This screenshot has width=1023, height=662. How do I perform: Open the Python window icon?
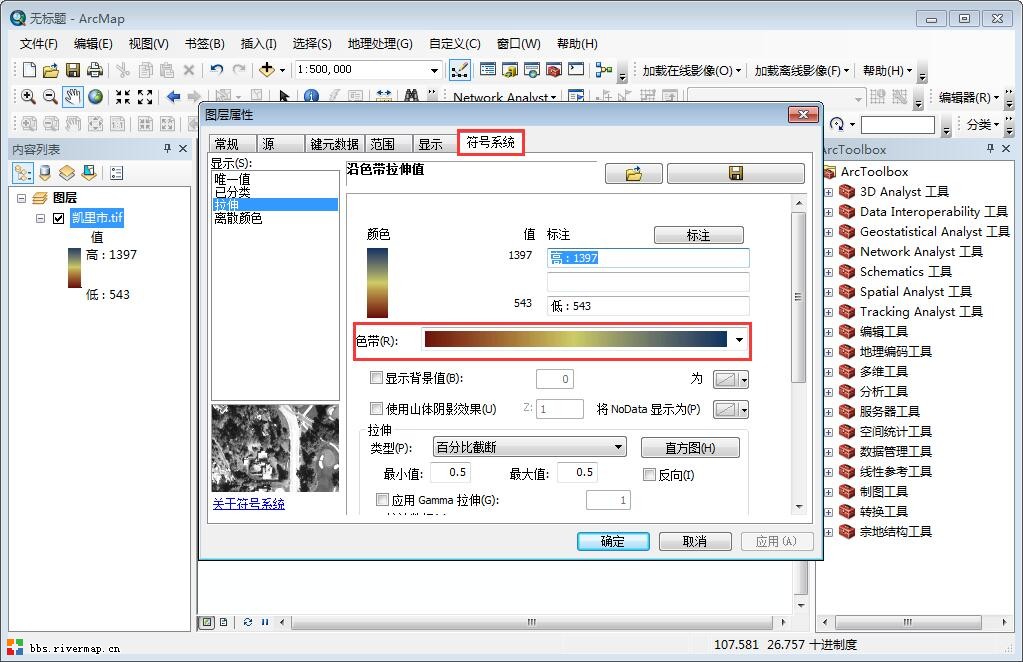576,70
